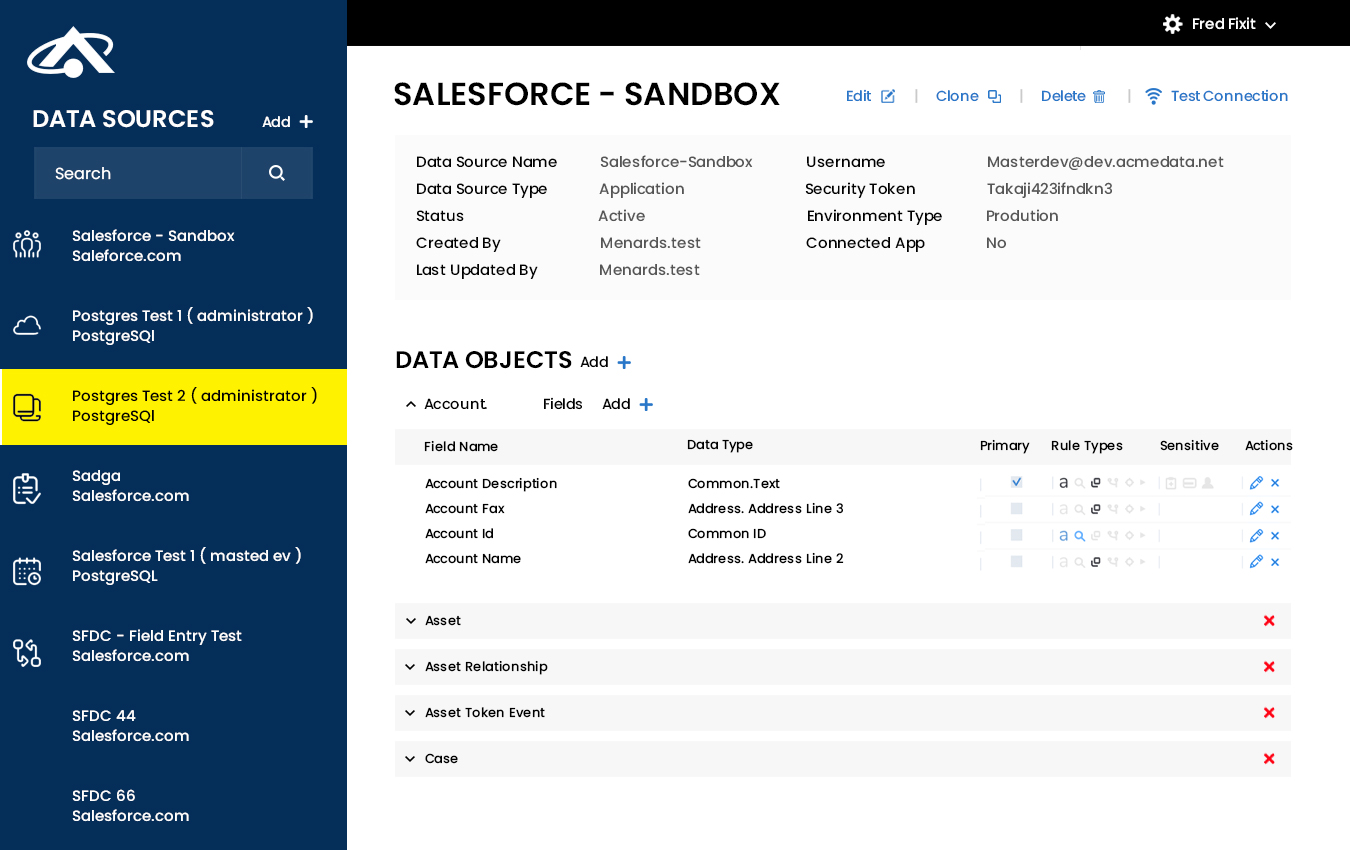Screen dimensions: 1350x850
Task: Open Postgres Test 2 ( administrator ) data source
Action: 173,406
